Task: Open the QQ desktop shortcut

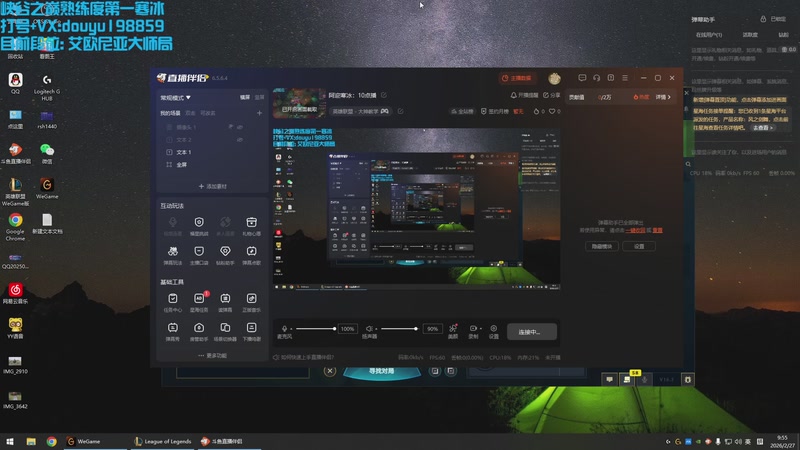Action: 15,83
